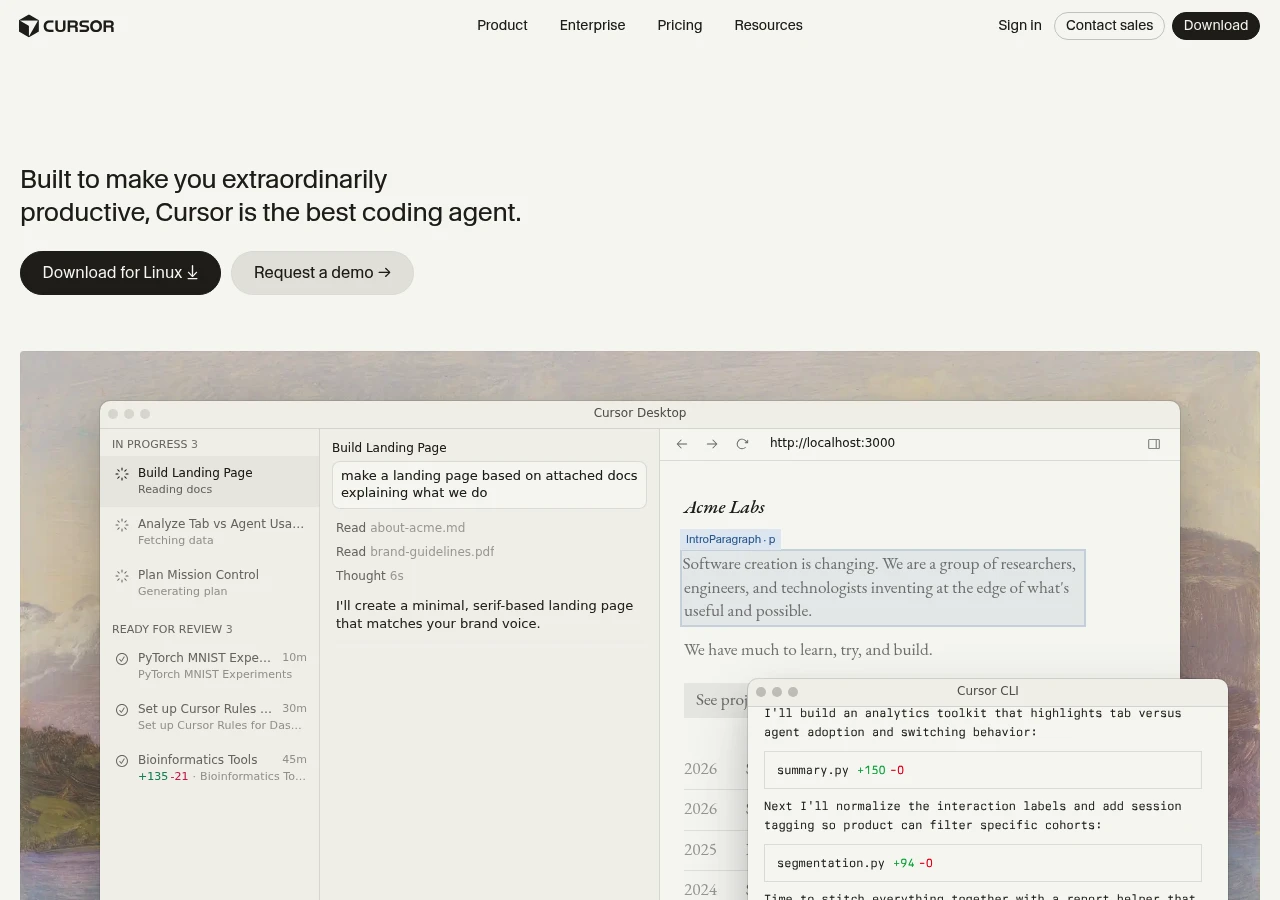This screenshot has height=900, width=1280.
Task: Select the Plan Mission Control task
Action: coord(210,583)
